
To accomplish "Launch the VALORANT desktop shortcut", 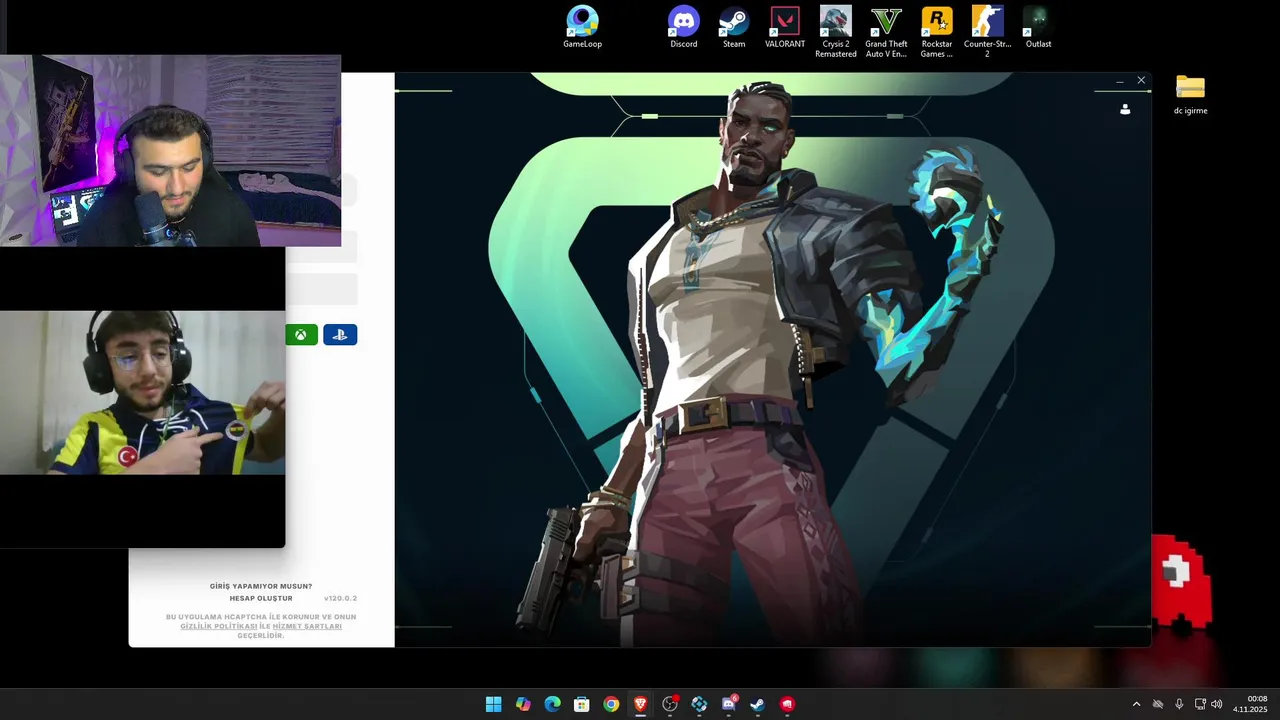I will pyautogui.click(x=785, y=28).
